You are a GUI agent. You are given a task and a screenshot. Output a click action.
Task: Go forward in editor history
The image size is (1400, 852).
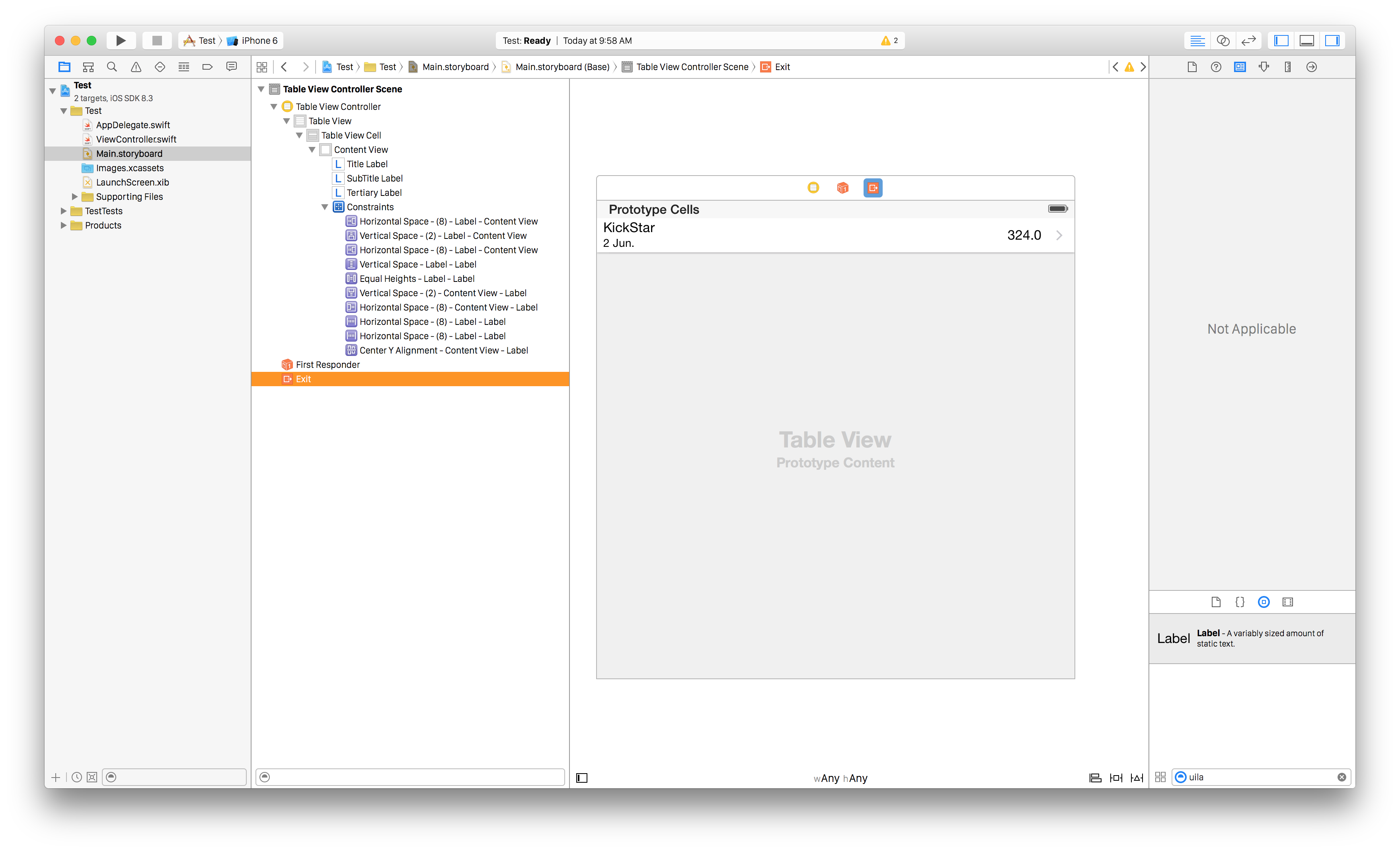(306, 66)
